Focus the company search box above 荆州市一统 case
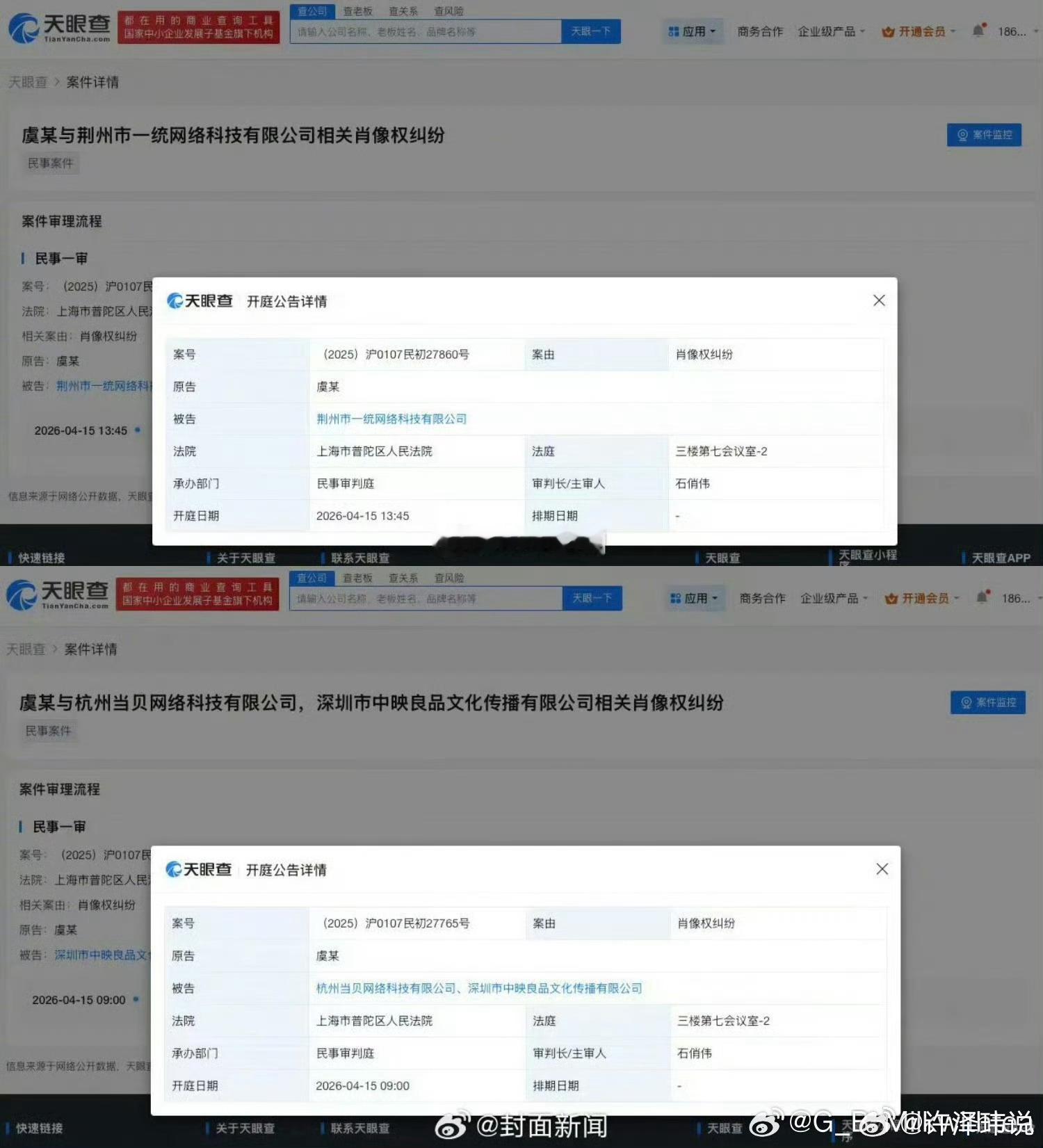Screen dimensions: 1043x1148 pyautogui.click(x=426, y=31)
